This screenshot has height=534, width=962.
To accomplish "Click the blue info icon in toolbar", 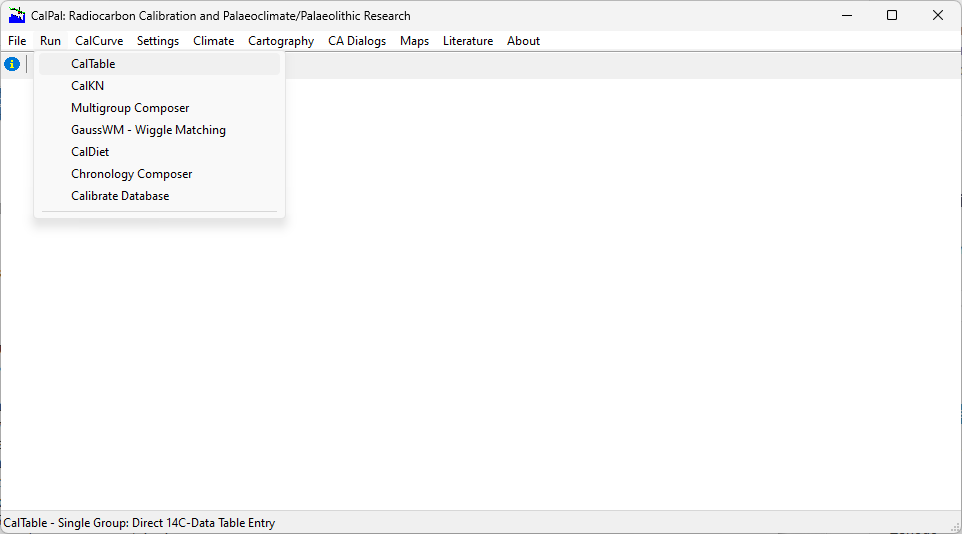I will tap(12, 64).
